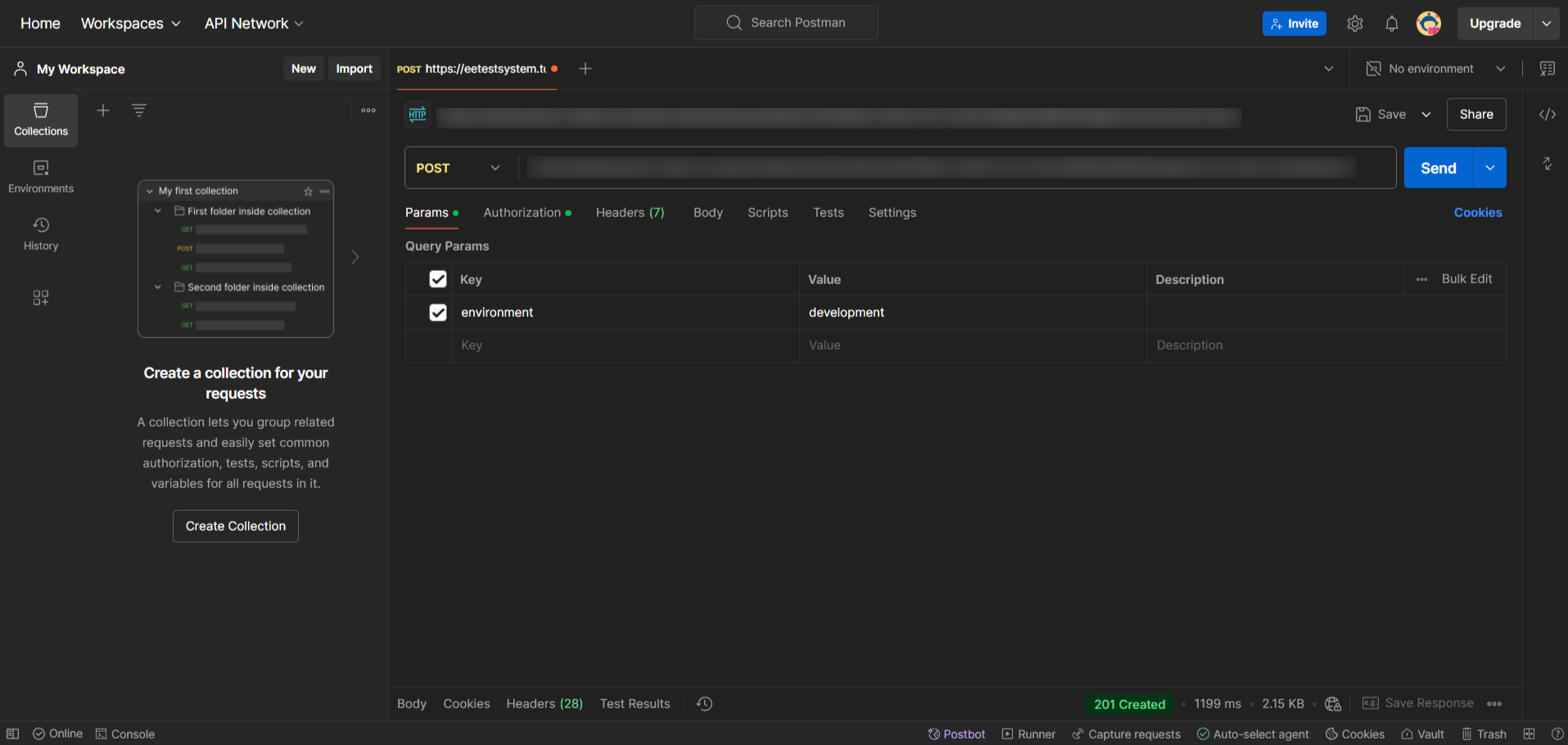Screen dimensions: 1568x745
Task: Show the code snippet panel
Action: click(x=1547, y=115)
